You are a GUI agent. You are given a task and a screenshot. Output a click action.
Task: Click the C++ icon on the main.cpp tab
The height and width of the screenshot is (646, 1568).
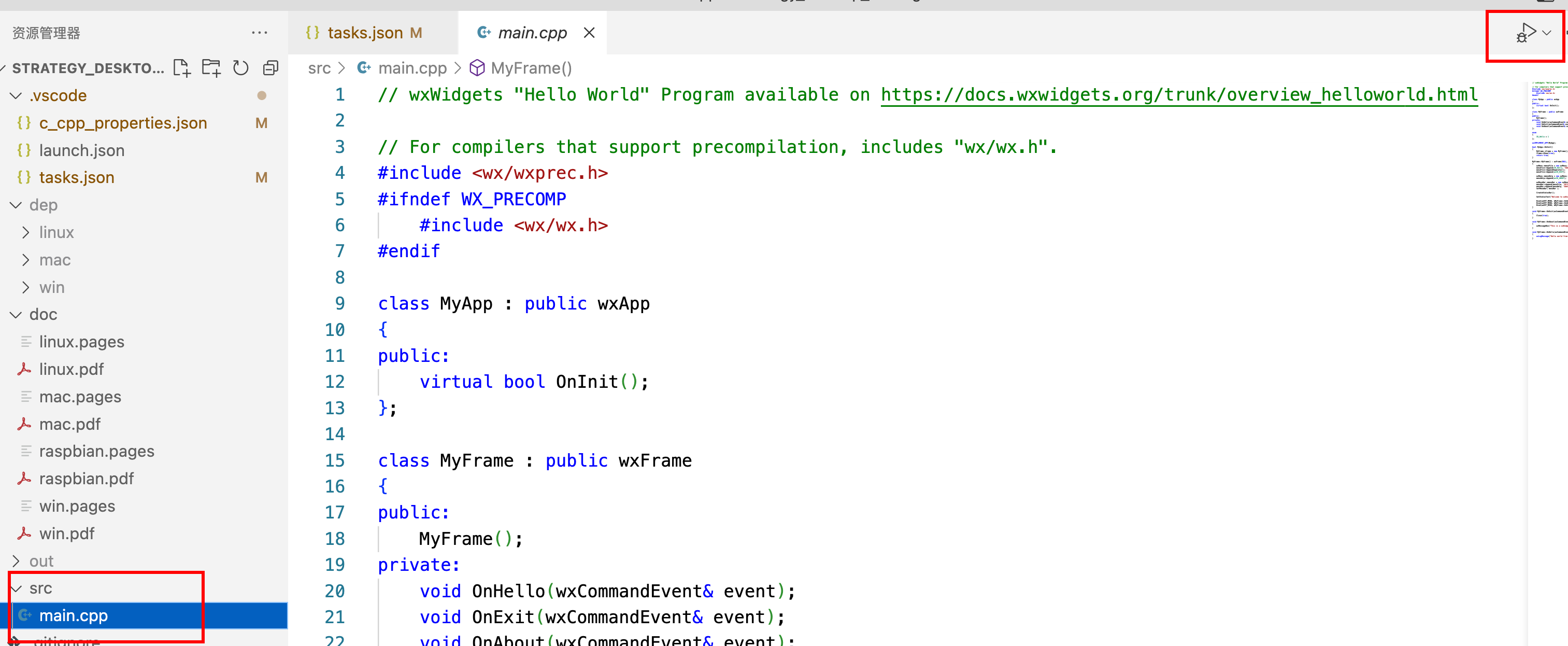pos(484,32)
